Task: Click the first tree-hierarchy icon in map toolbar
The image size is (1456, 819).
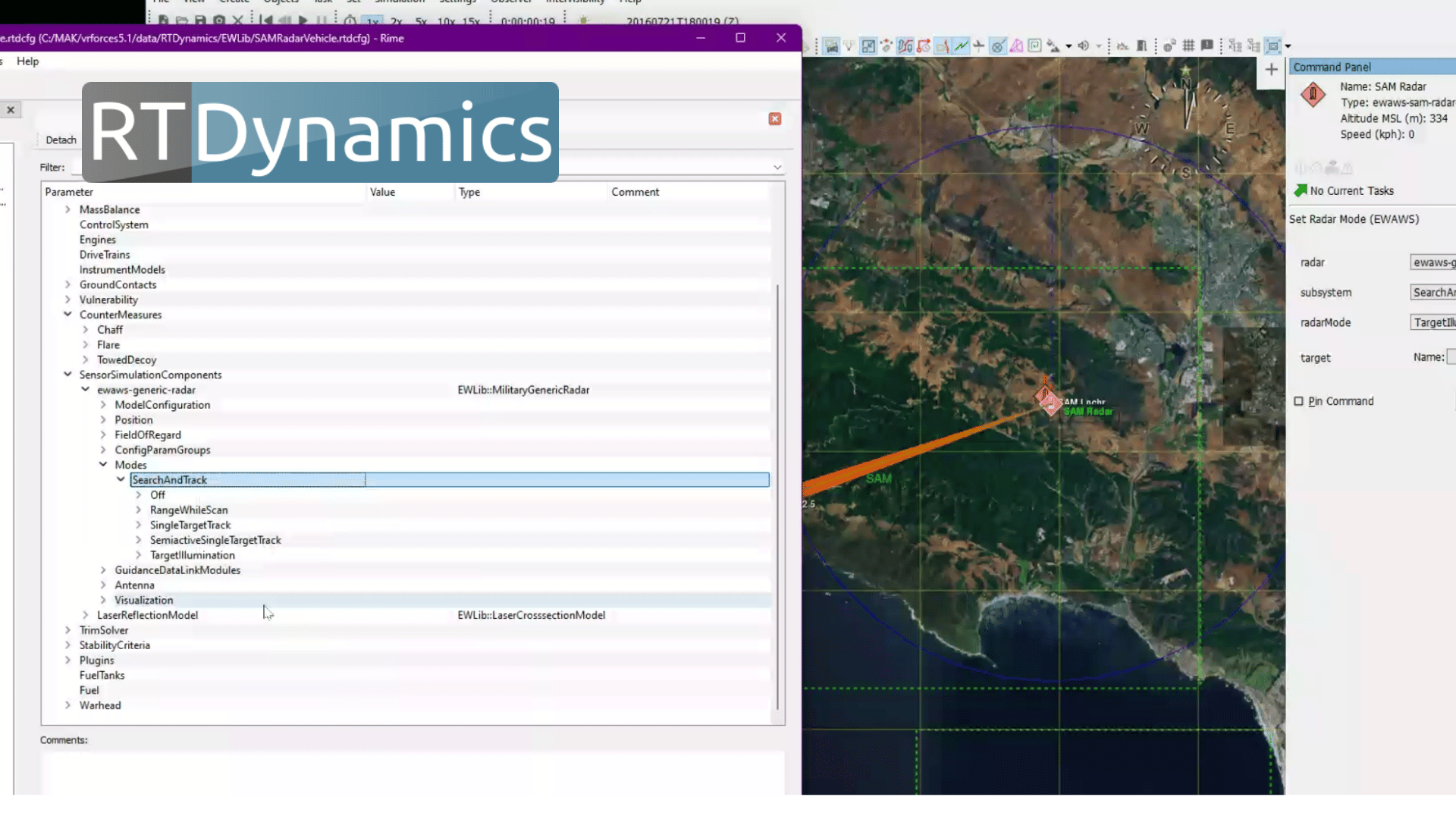Action: [1235, 45]
